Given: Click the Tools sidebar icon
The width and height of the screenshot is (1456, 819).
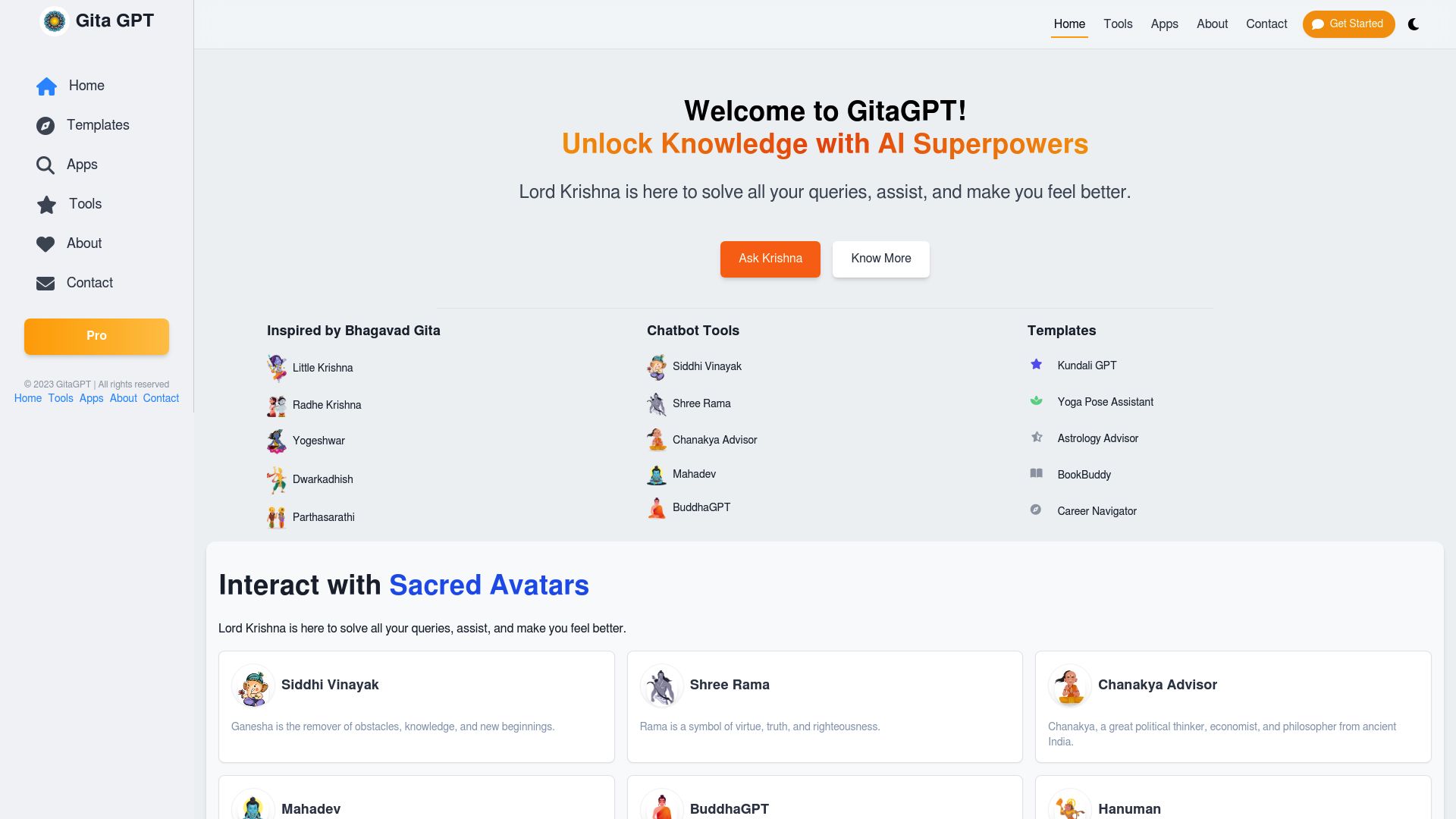Looking at the screenshot, I should pos(46,204).
